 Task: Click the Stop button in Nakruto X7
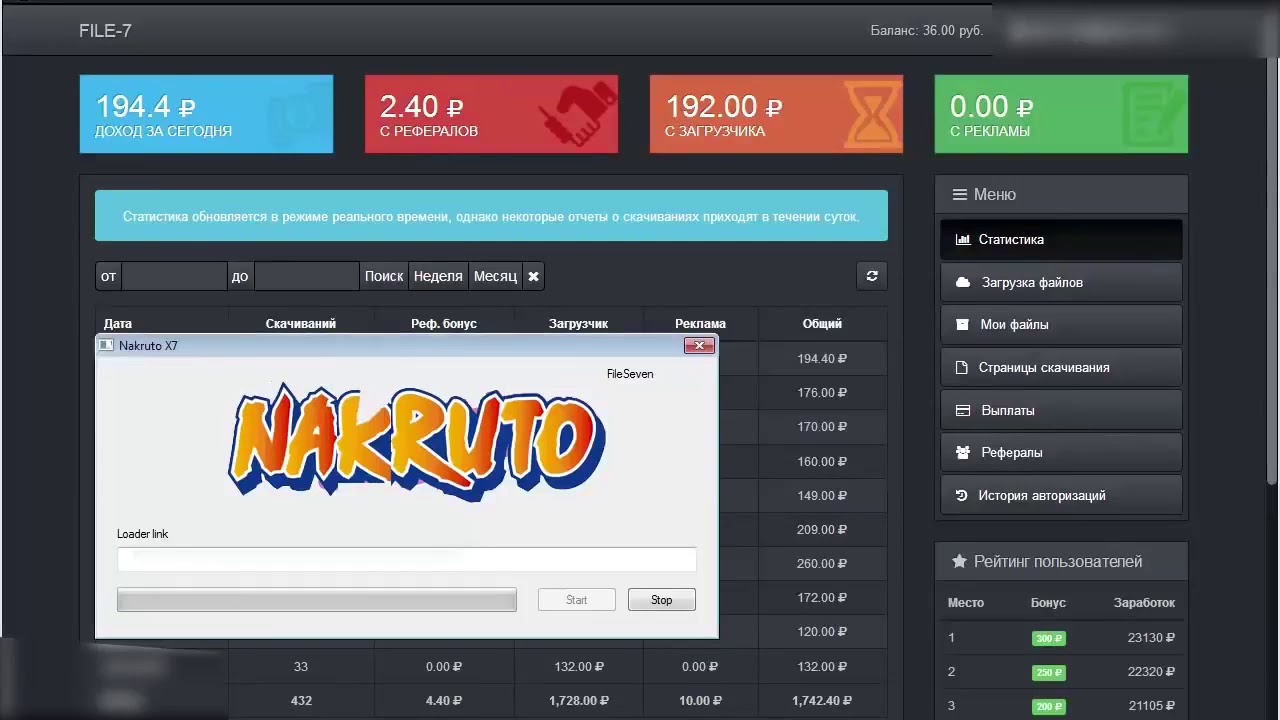point(661,600)
